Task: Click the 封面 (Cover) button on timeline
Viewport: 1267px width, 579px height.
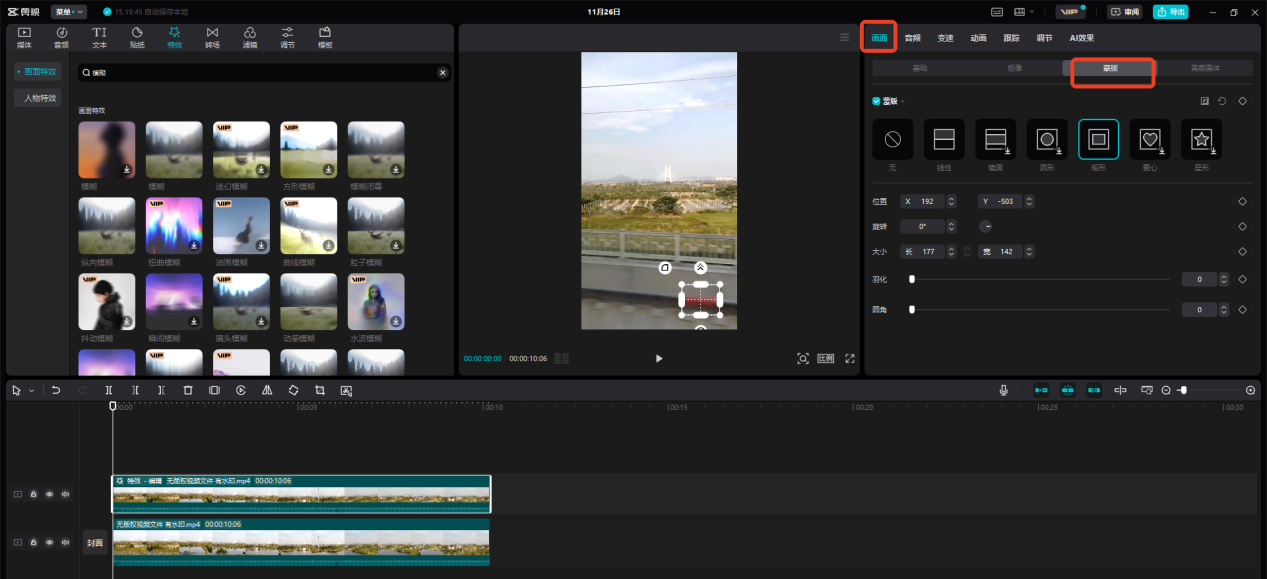Action: pos(95,542)
